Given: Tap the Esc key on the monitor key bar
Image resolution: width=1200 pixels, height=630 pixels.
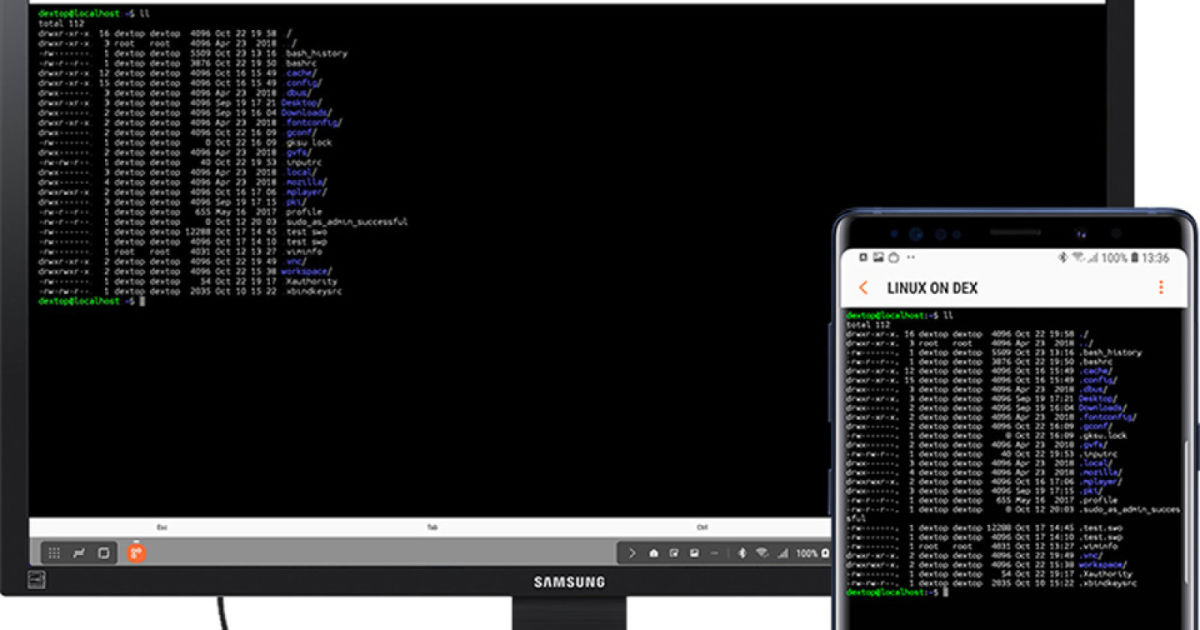Looking at the screenshot, I should click(x=162, y=527).
